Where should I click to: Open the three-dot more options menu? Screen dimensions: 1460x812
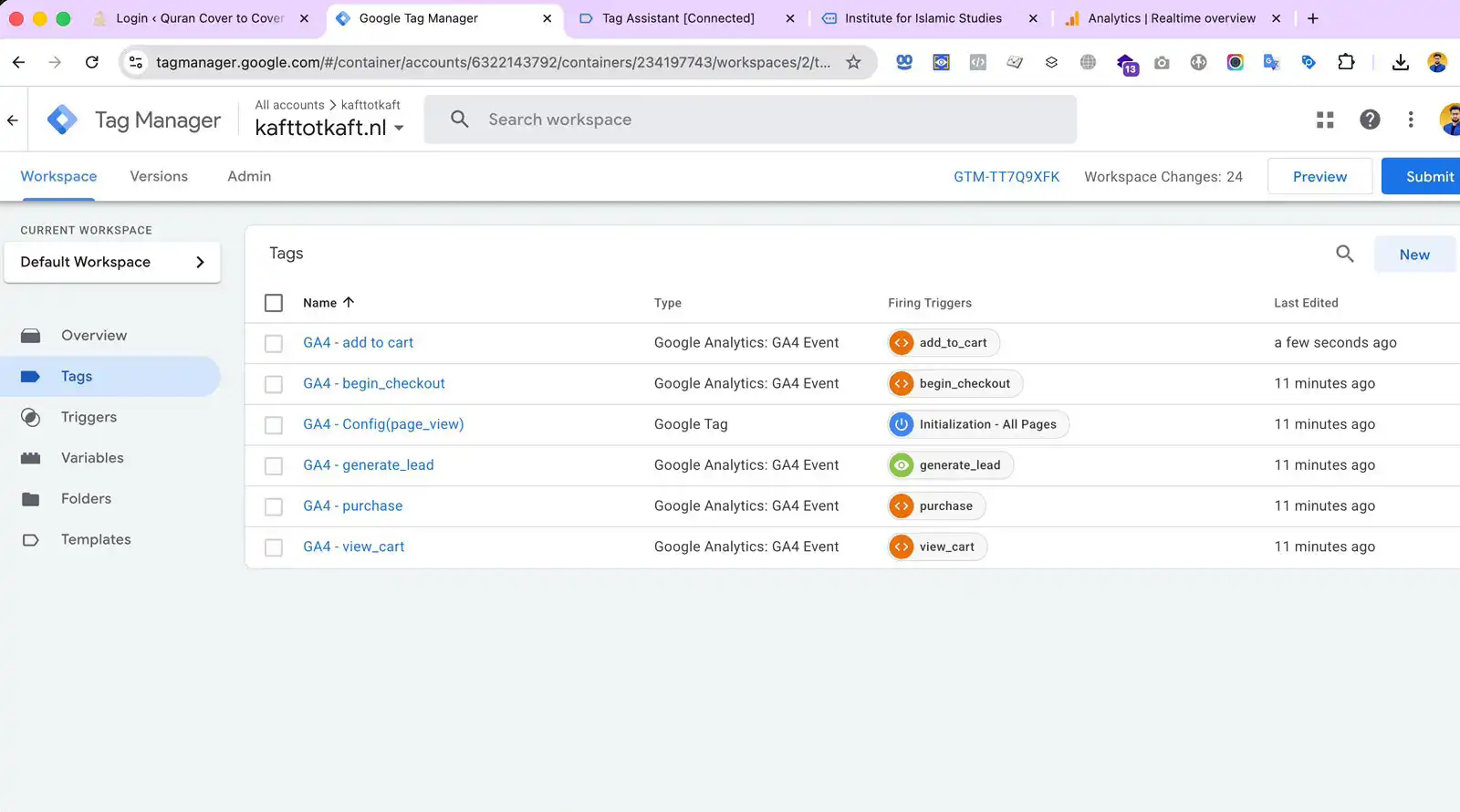pyautogui.click(x=1411, y=120)
